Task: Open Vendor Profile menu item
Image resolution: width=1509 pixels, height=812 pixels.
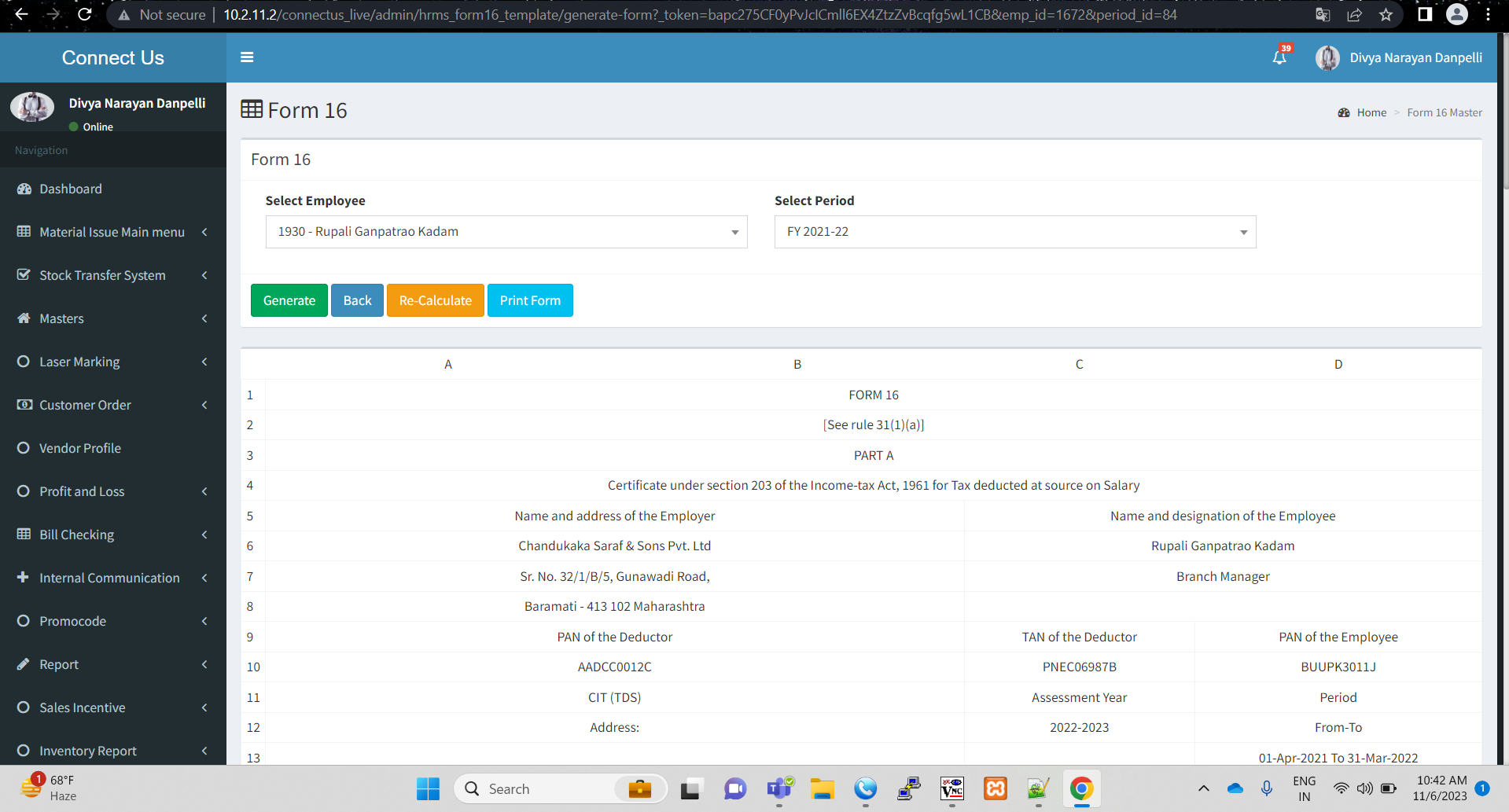Action: (x=113, y=448)
